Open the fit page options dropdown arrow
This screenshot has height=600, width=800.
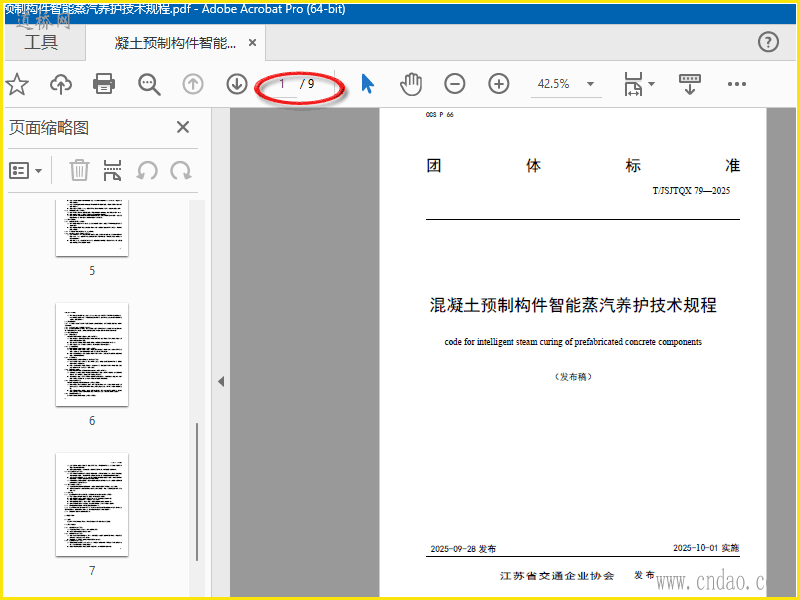click(652, 84)
